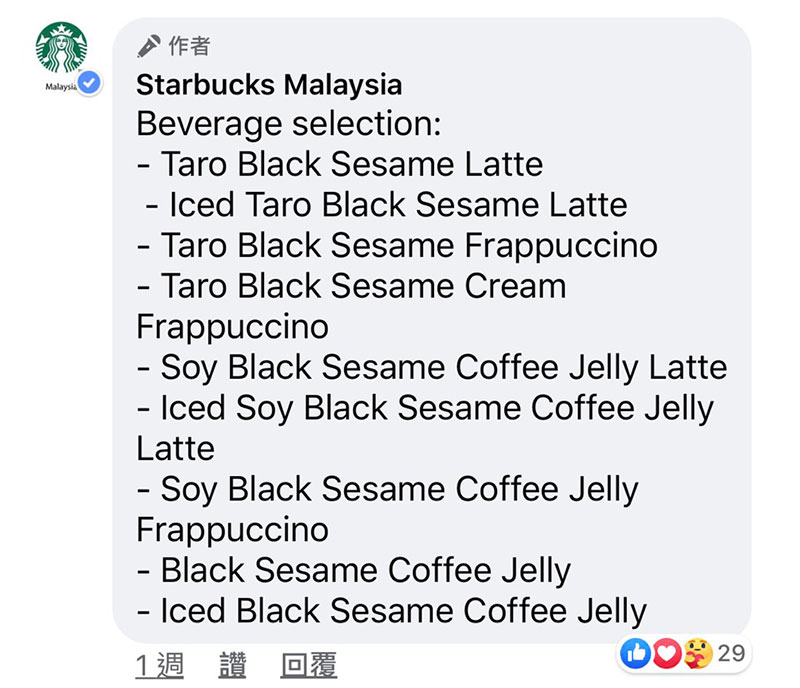This screenshot has width=800, height=688.
Task: Click Malaysia caption under the Starbucks logo
Action: pos(61,87)
